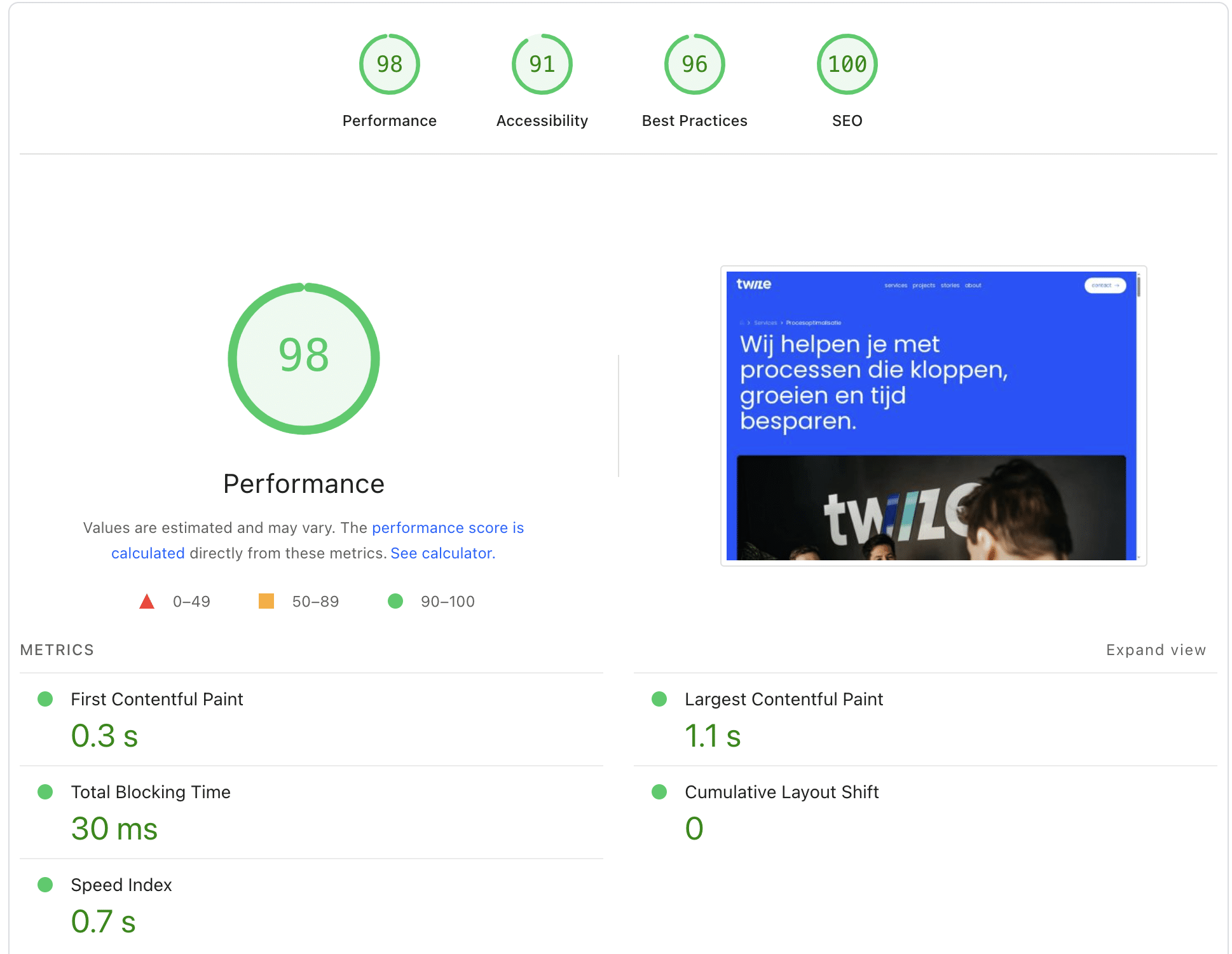
Task: Click the large 98 performance gauge
Action: [x=304, y=359]
